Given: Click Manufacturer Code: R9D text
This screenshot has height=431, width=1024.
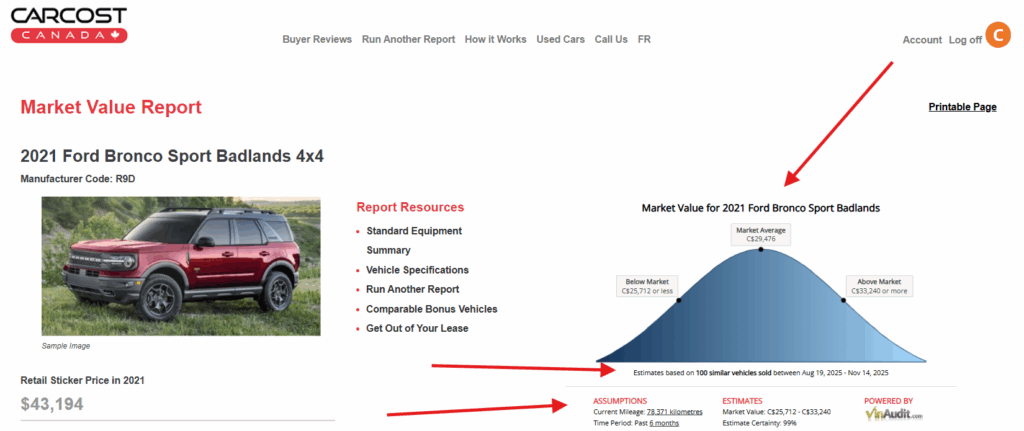Looking at the screenshot, I should tap(80, 178).
